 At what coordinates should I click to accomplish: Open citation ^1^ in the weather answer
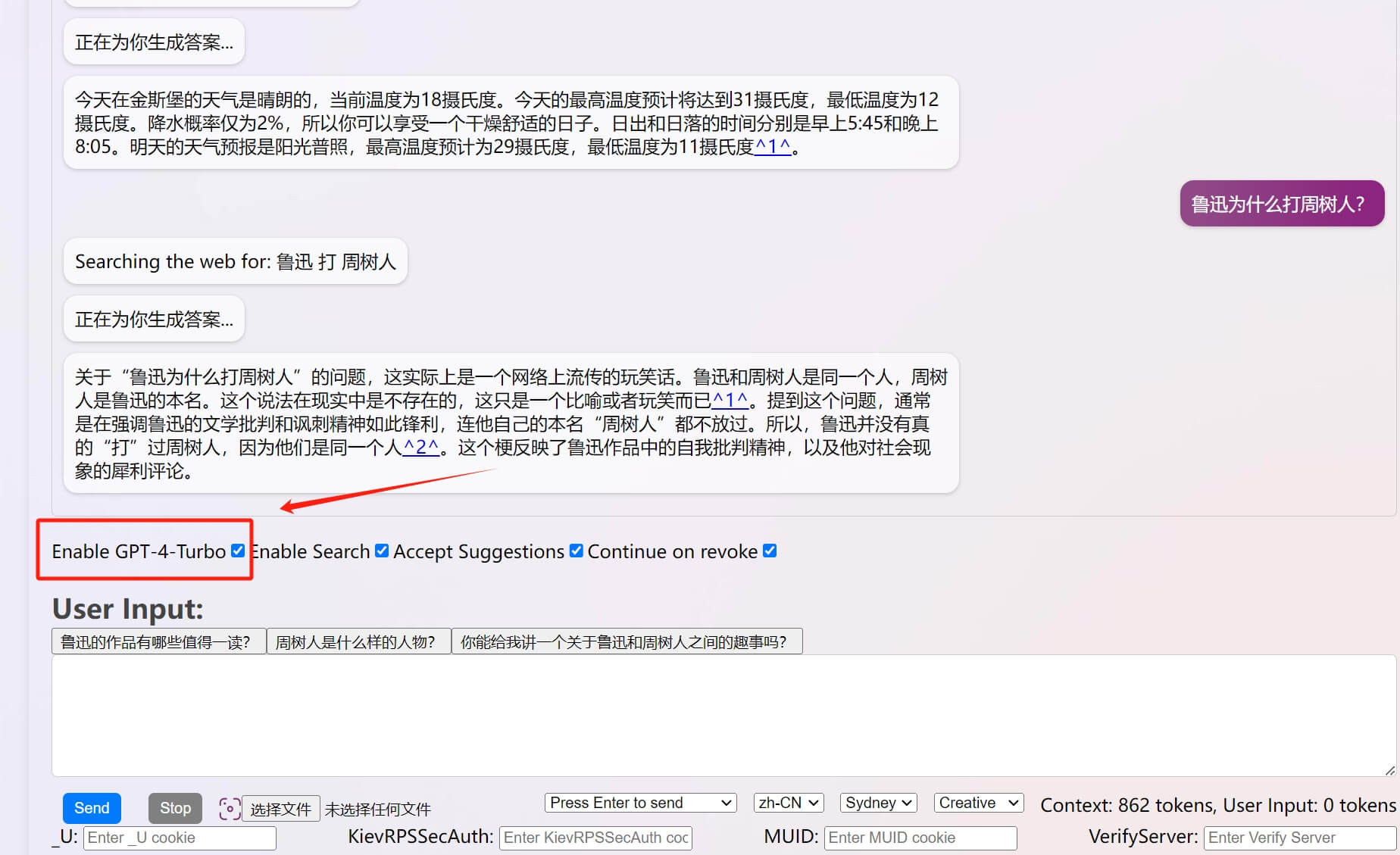tap(773, 147)
